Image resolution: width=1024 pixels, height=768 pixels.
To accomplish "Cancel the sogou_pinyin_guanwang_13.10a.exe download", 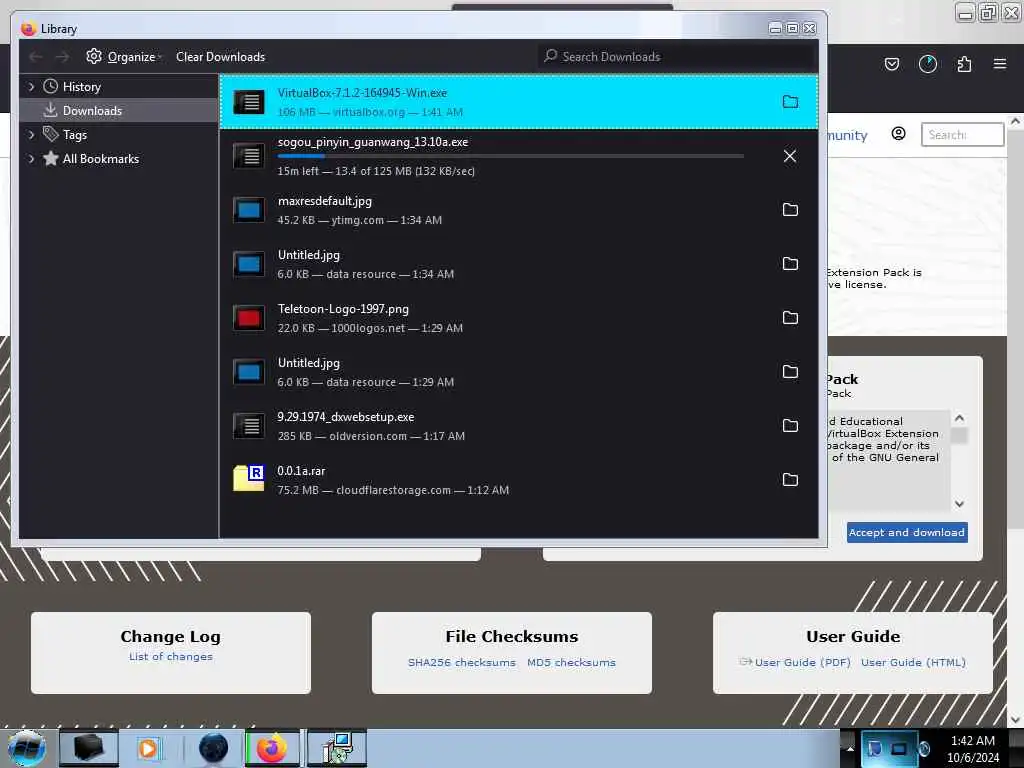I will [790, 156].
